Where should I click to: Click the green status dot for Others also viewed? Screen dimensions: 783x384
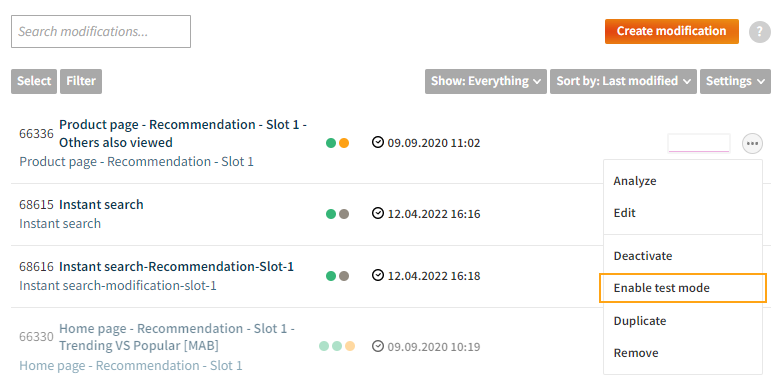point(331,143)
